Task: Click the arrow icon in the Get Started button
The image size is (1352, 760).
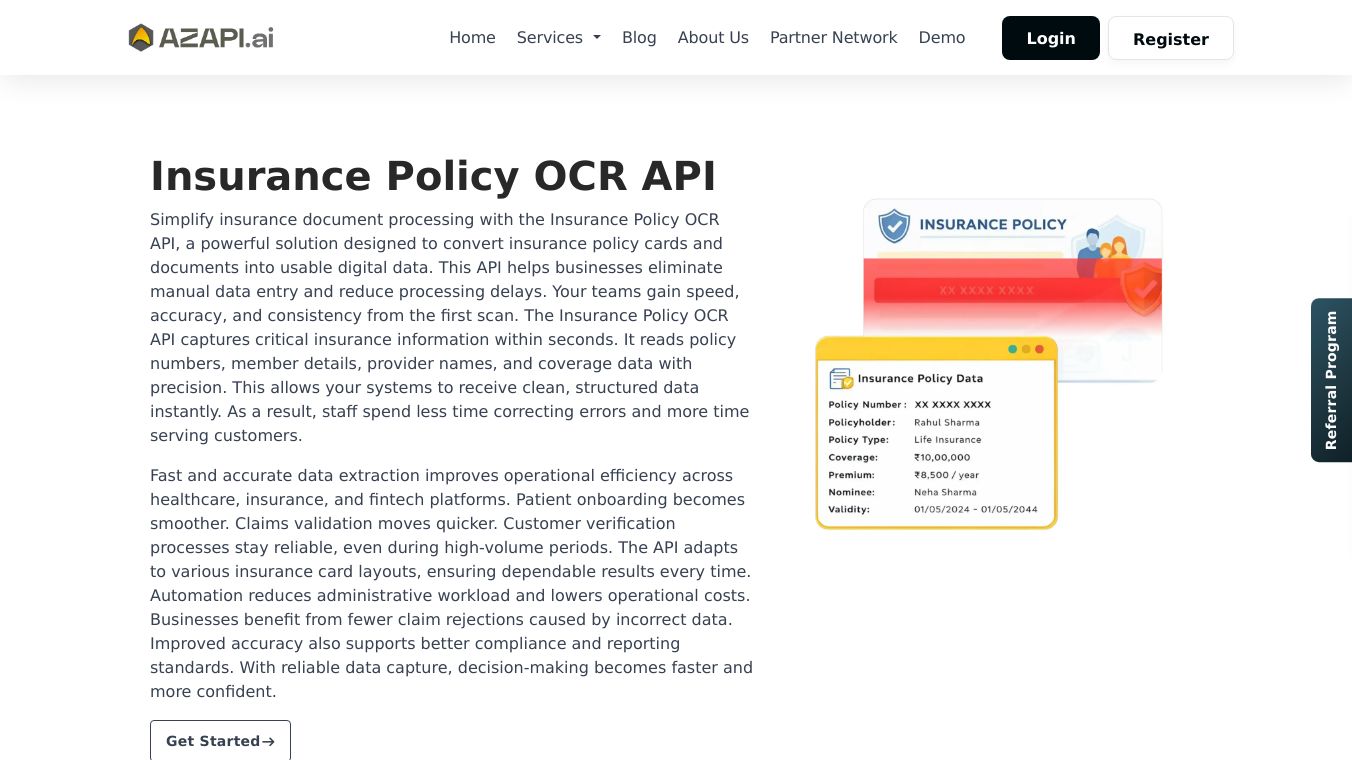Action: 268,741
